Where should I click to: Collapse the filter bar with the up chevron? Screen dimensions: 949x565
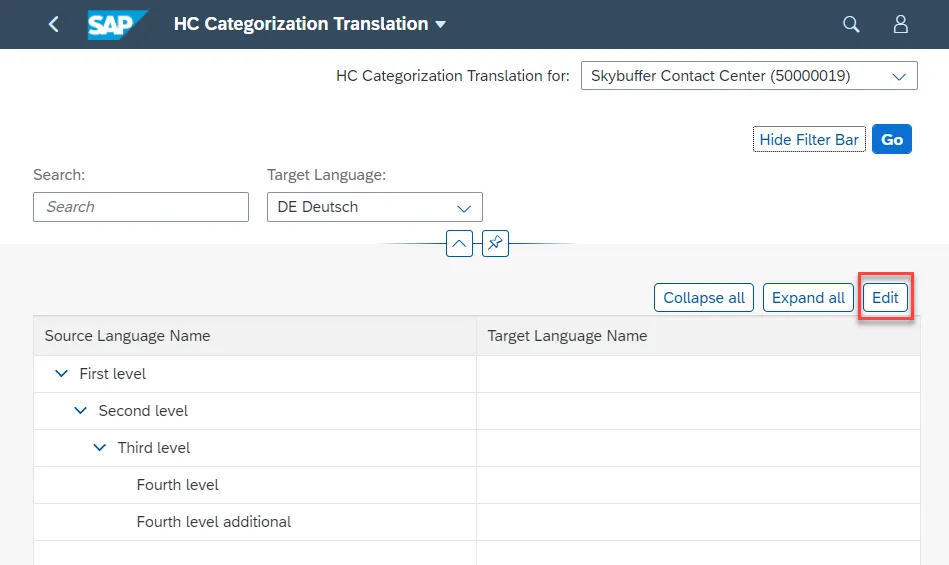pyautogui.click(x=459, y=243)
